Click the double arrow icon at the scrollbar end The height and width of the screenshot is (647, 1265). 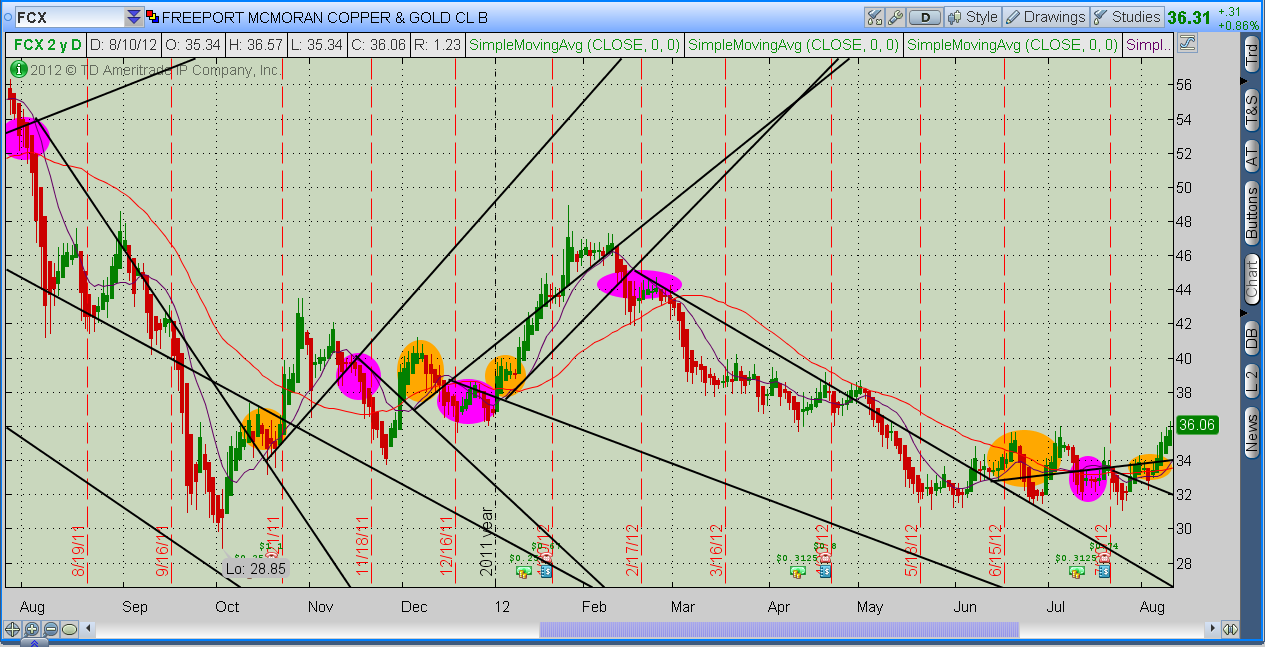(x=1231, y=629)
